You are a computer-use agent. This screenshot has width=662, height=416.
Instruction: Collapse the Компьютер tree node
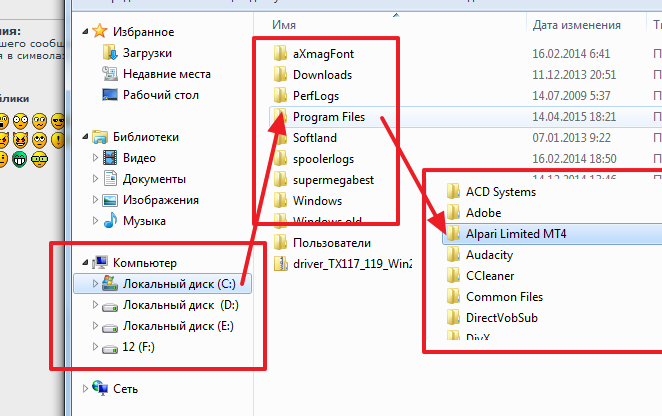click(84, 263)
